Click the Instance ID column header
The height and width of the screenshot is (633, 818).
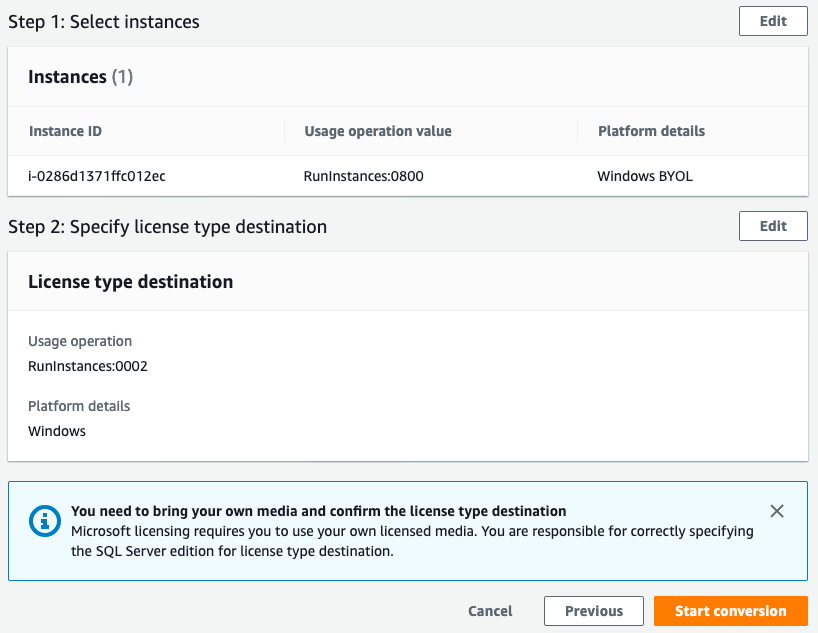click(65, 131)
